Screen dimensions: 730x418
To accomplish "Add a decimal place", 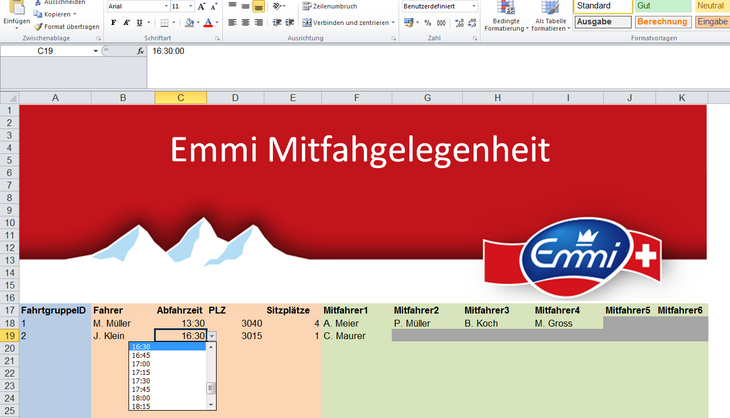I will coord(459,22).
